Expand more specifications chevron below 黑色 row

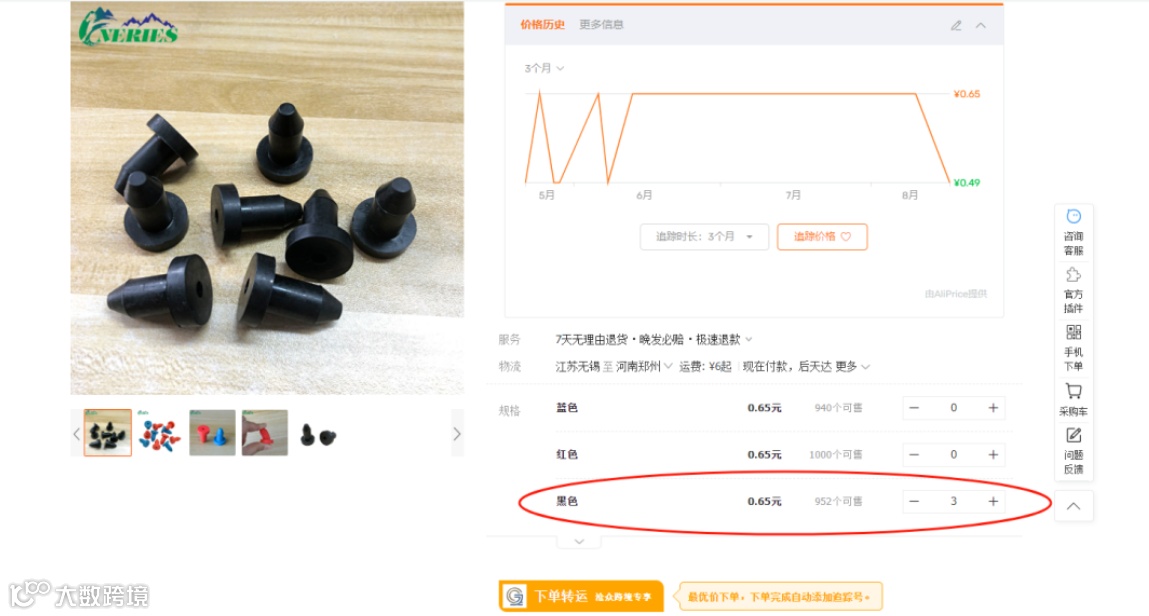point(579,542)
